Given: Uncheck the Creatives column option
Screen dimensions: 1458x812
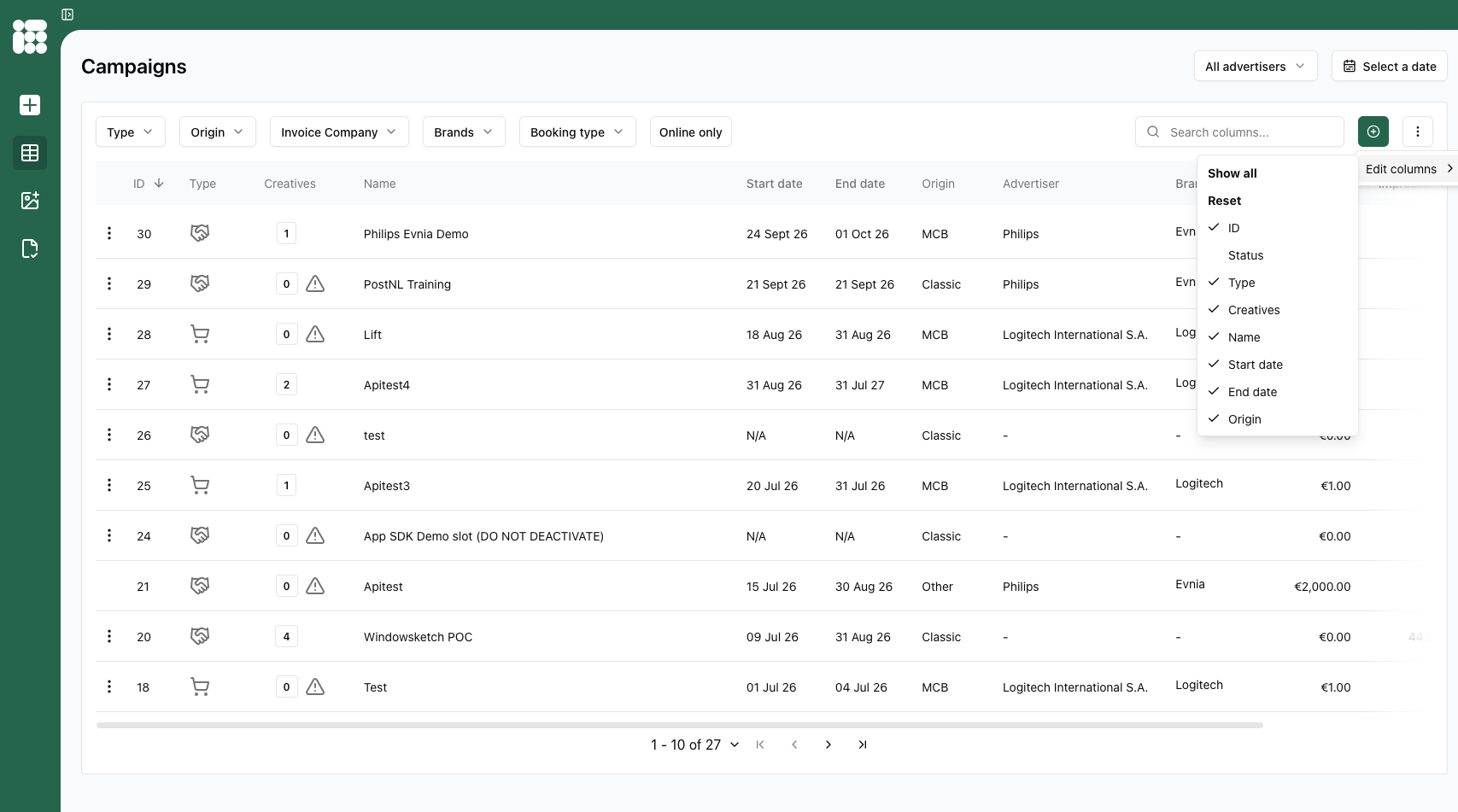Looking at the screenshot, I should (1278, 310).
